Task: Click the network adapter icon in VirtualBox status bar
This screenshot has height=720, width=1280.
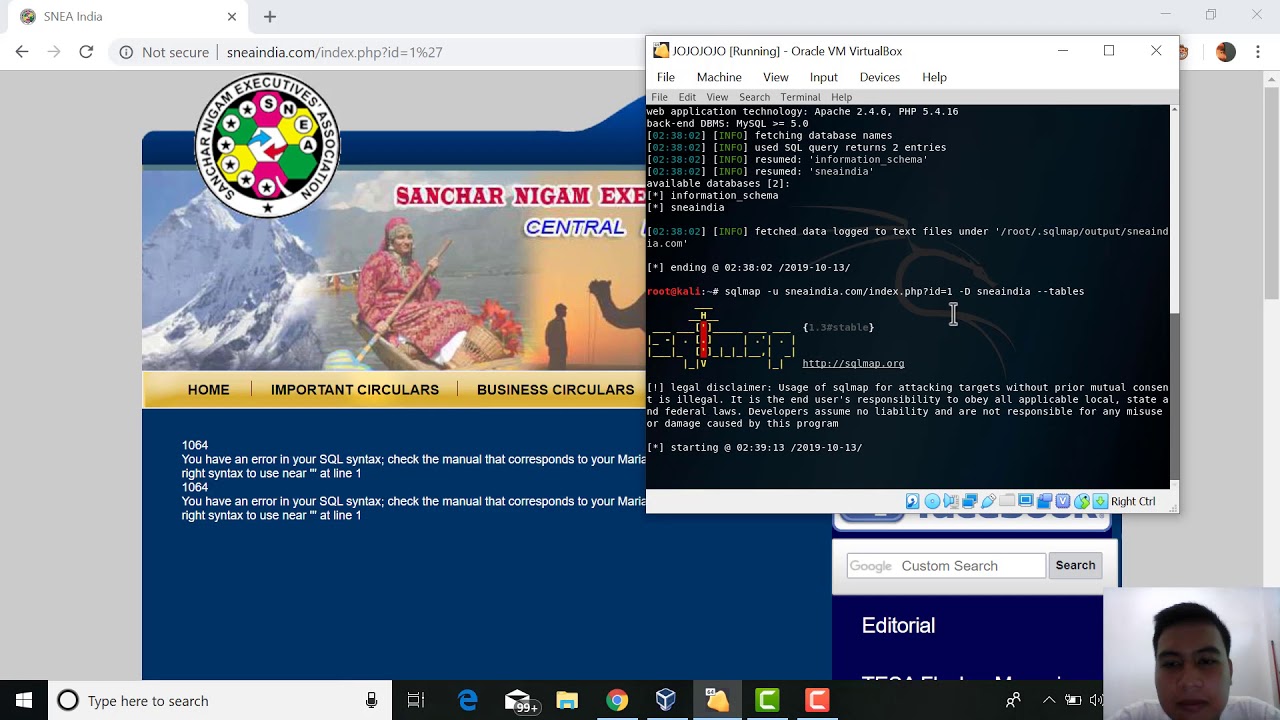Action: [969, 501]
